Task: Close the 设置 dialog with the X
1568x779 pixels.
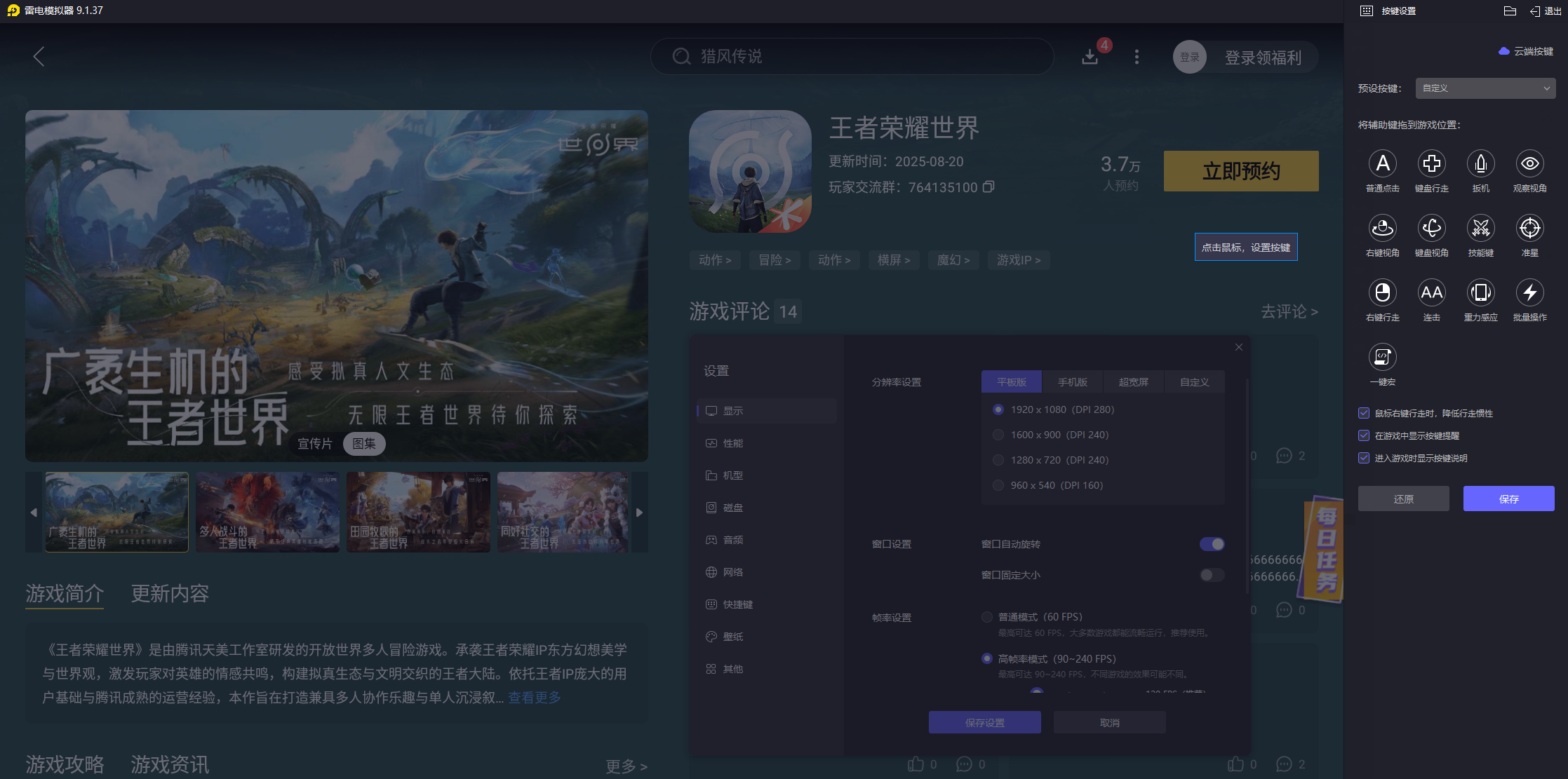Action: coord(1239,347)
